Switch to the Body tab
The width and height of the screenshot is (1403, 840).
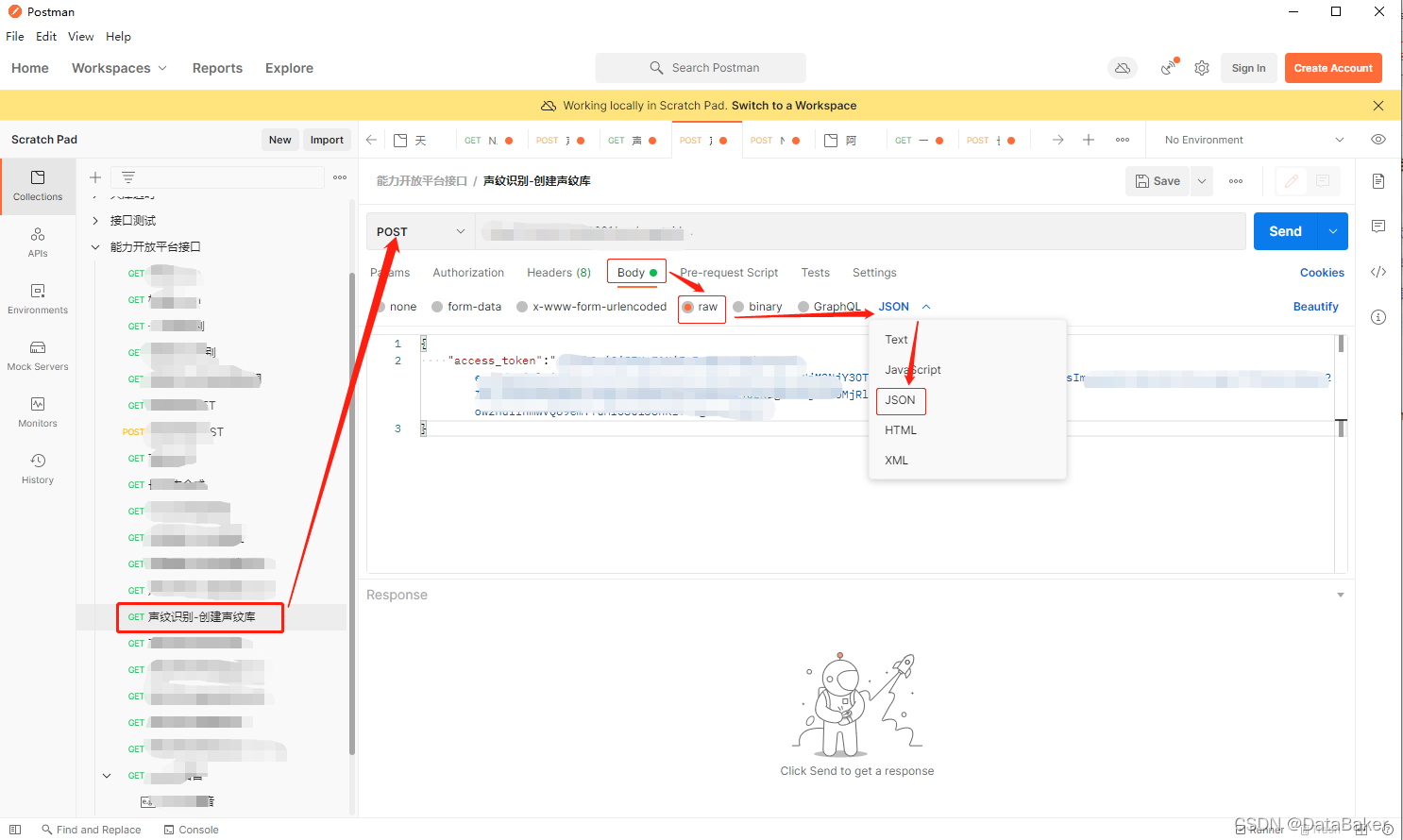[637, 273]
